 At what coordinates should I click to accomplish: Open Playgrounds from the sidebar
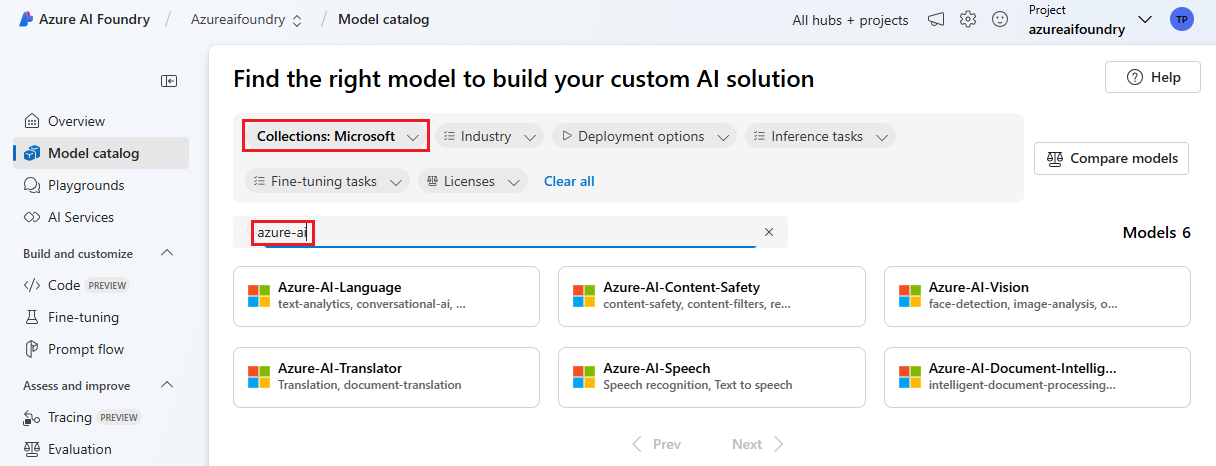pyautogui.click(x=86, y=185)
